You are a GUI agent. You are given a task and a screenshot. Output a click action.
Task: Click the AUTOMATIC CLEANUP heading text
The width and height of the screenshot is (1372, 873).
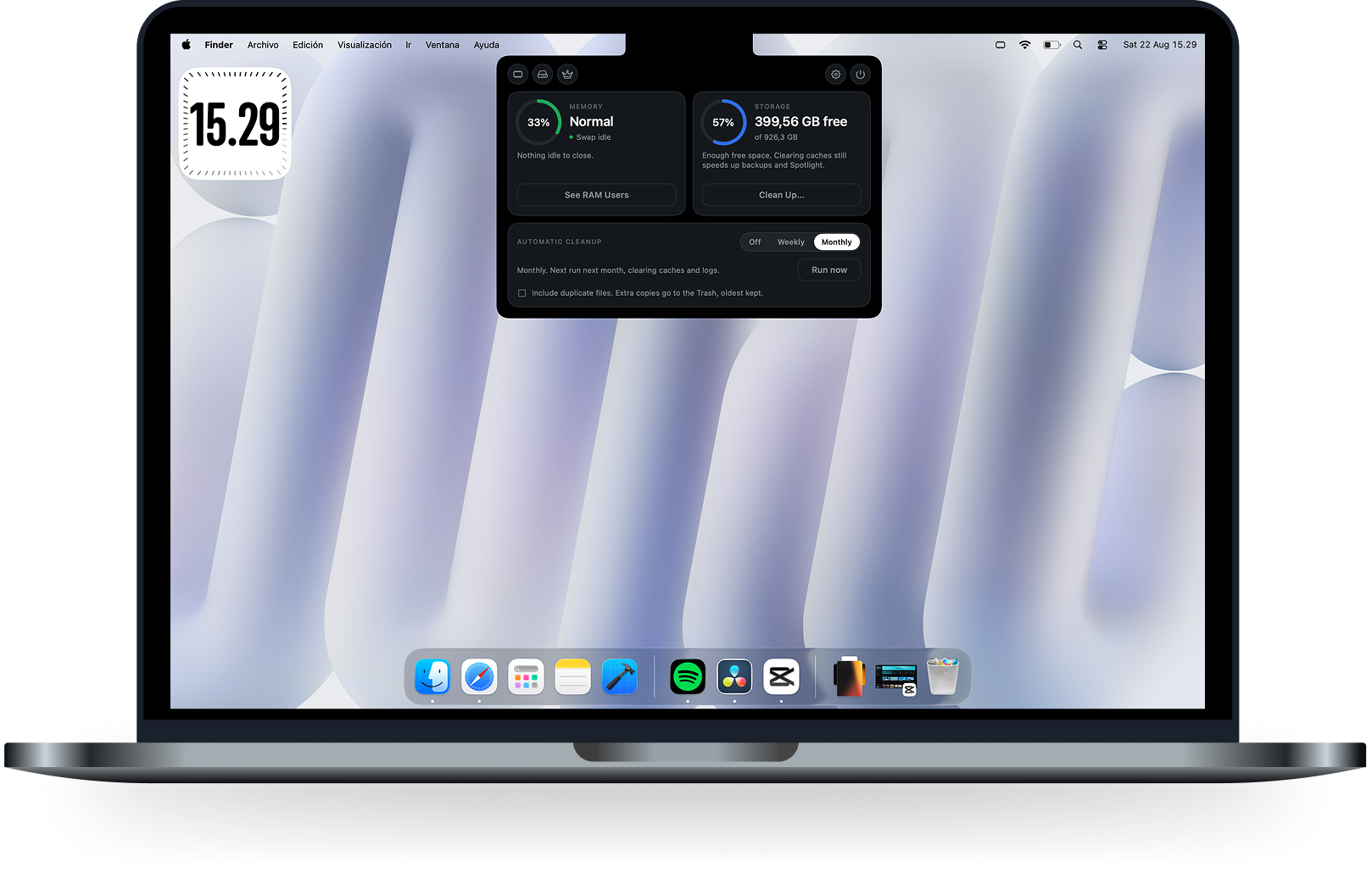point(560,242)
